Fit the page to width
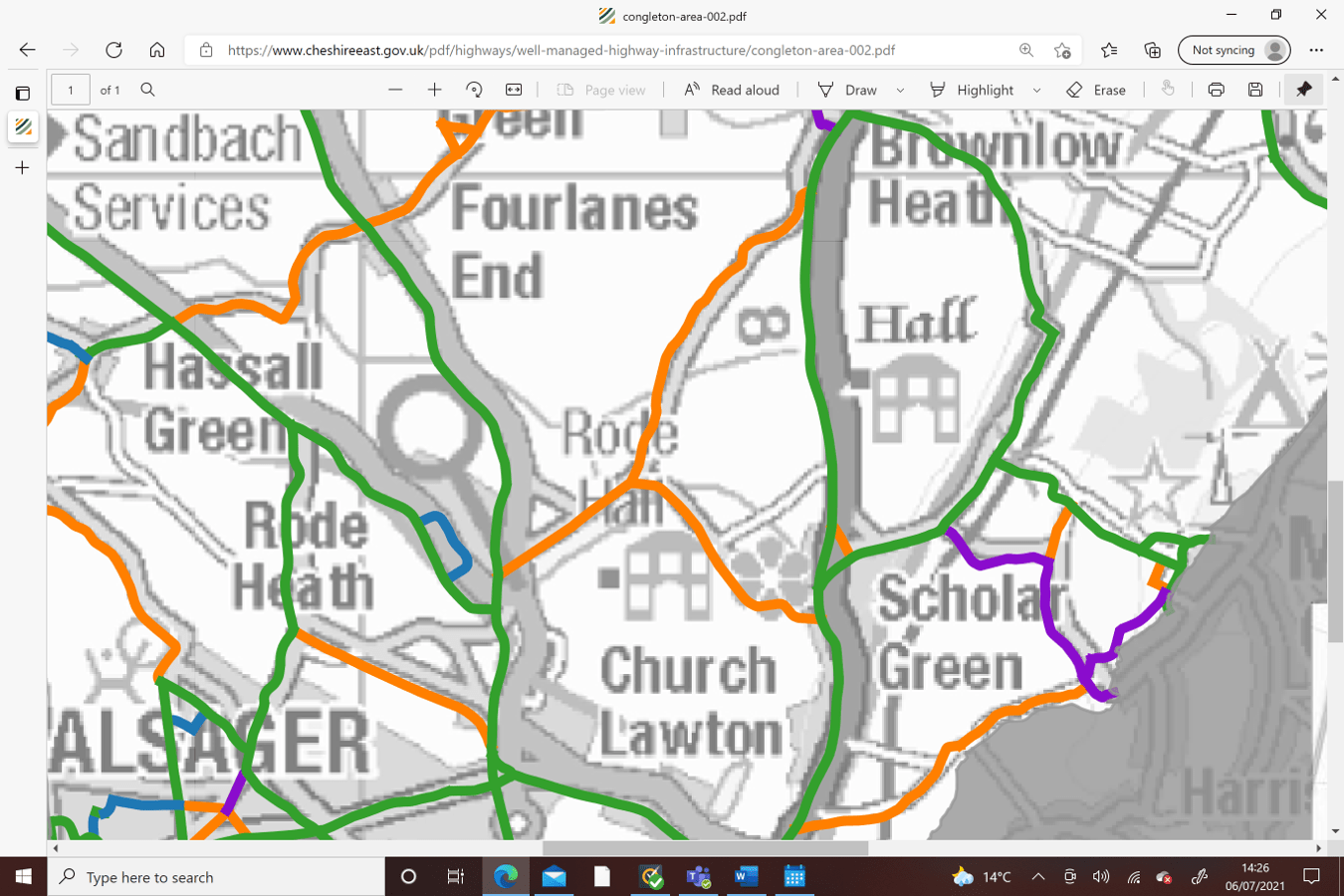1344x896 pixels. point(513,90)
